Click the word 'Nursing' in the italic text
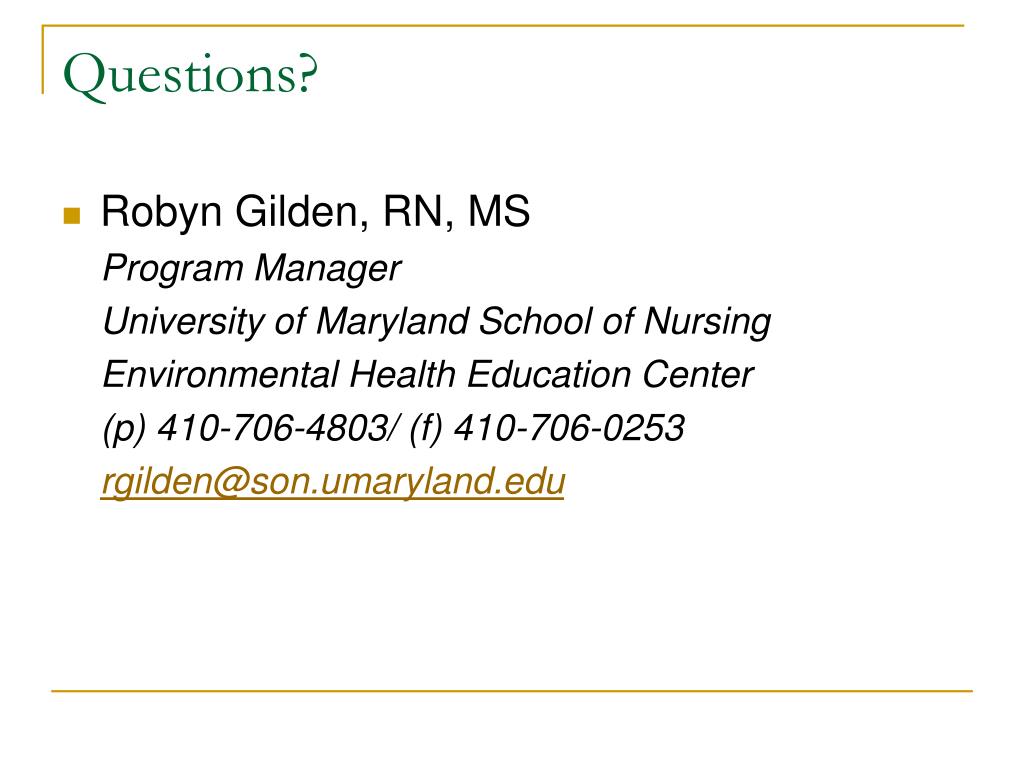1024x768 pixels. 707,322
